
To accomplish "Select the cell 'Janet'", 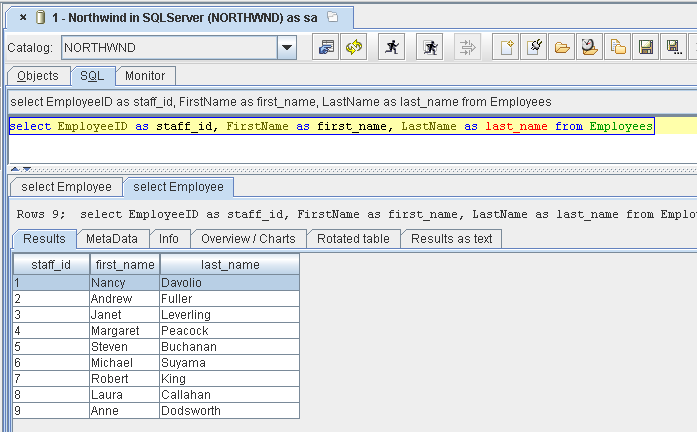I will (x=124, y=315).
